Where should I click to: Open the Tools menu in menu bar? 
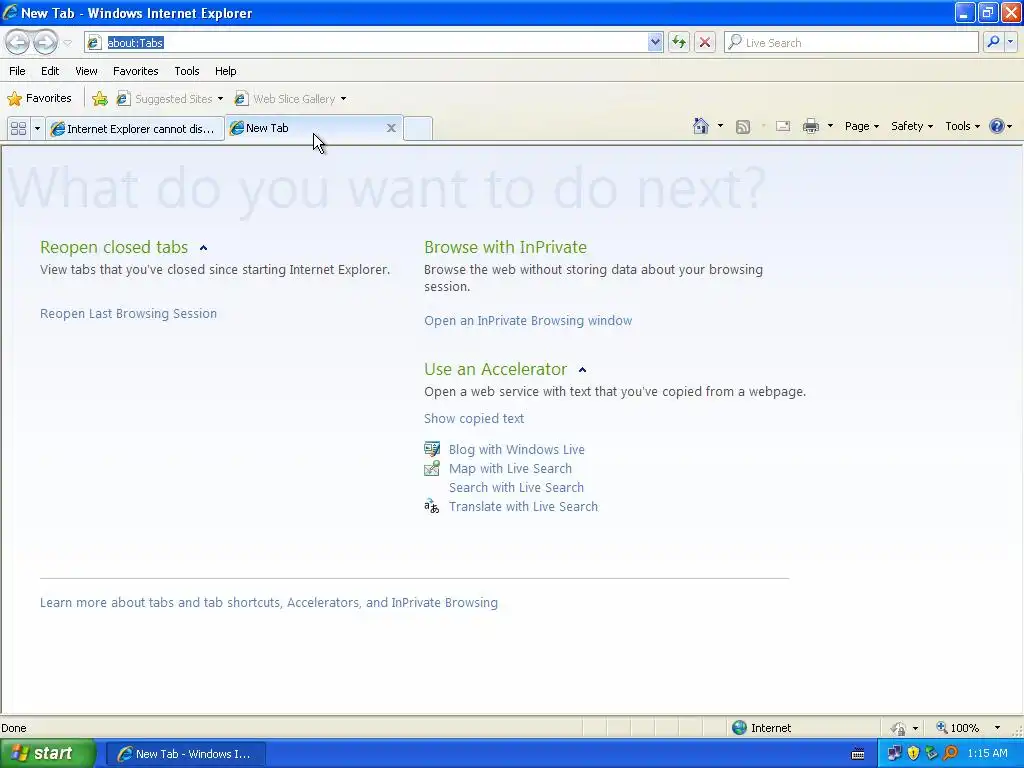pos(187,71)
